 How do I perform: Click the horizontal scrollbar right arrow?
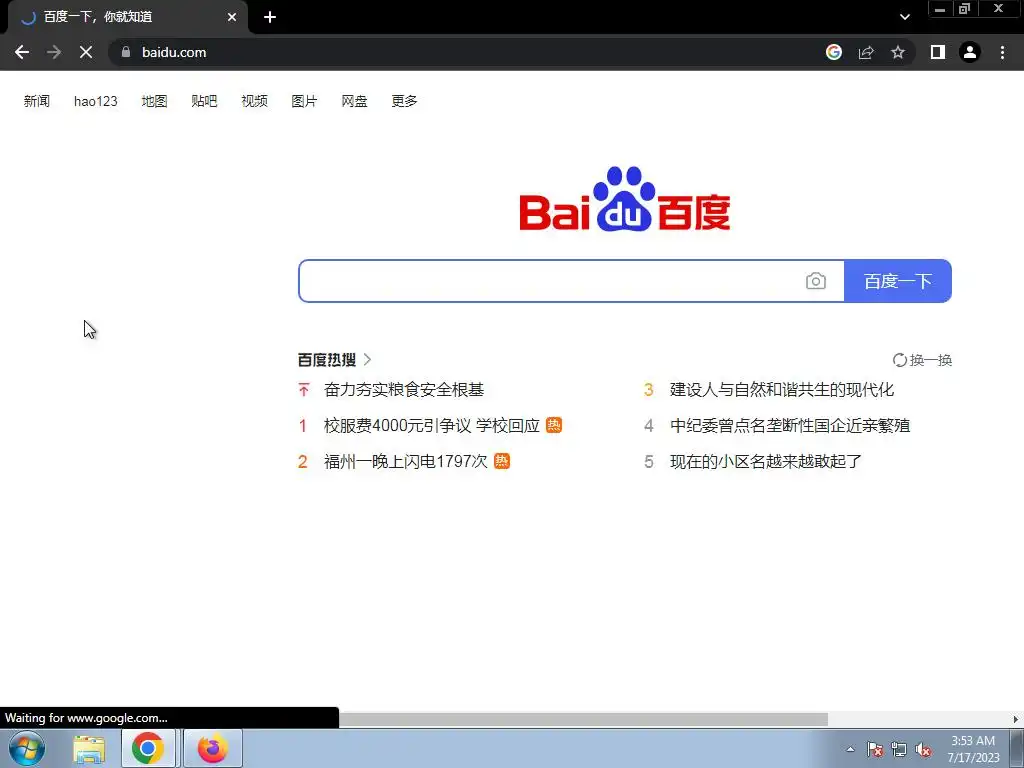pyautogui.click(x=1016, y=719)
